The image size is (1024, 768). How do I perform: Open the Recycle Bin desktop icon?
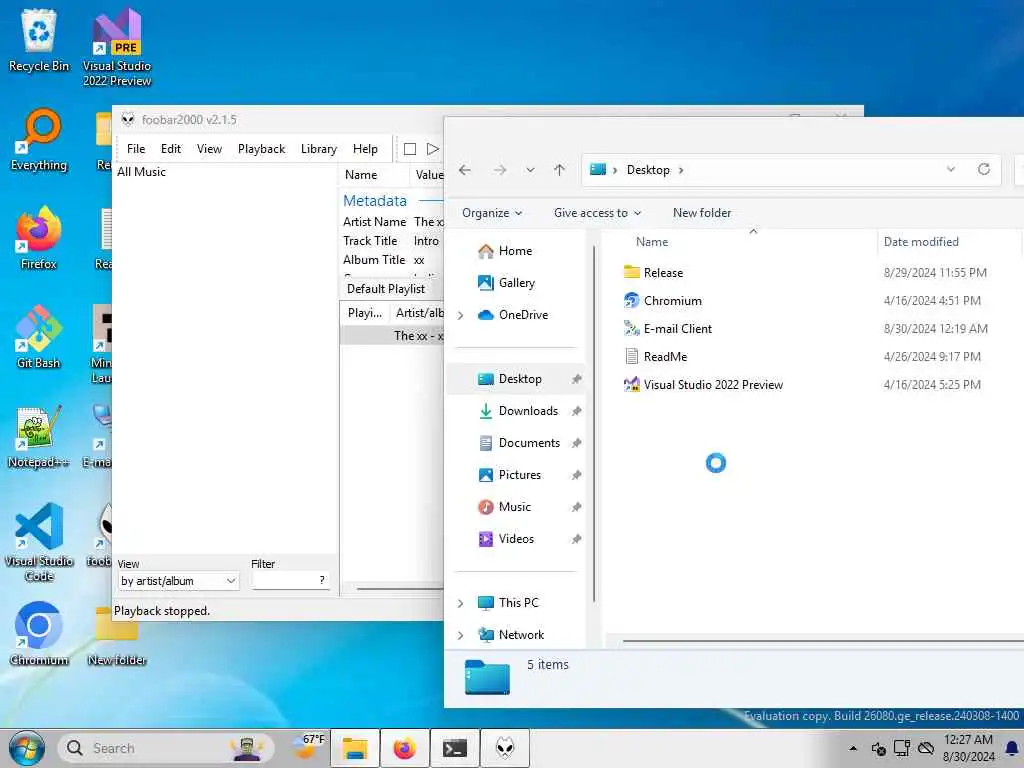(39, 40)
